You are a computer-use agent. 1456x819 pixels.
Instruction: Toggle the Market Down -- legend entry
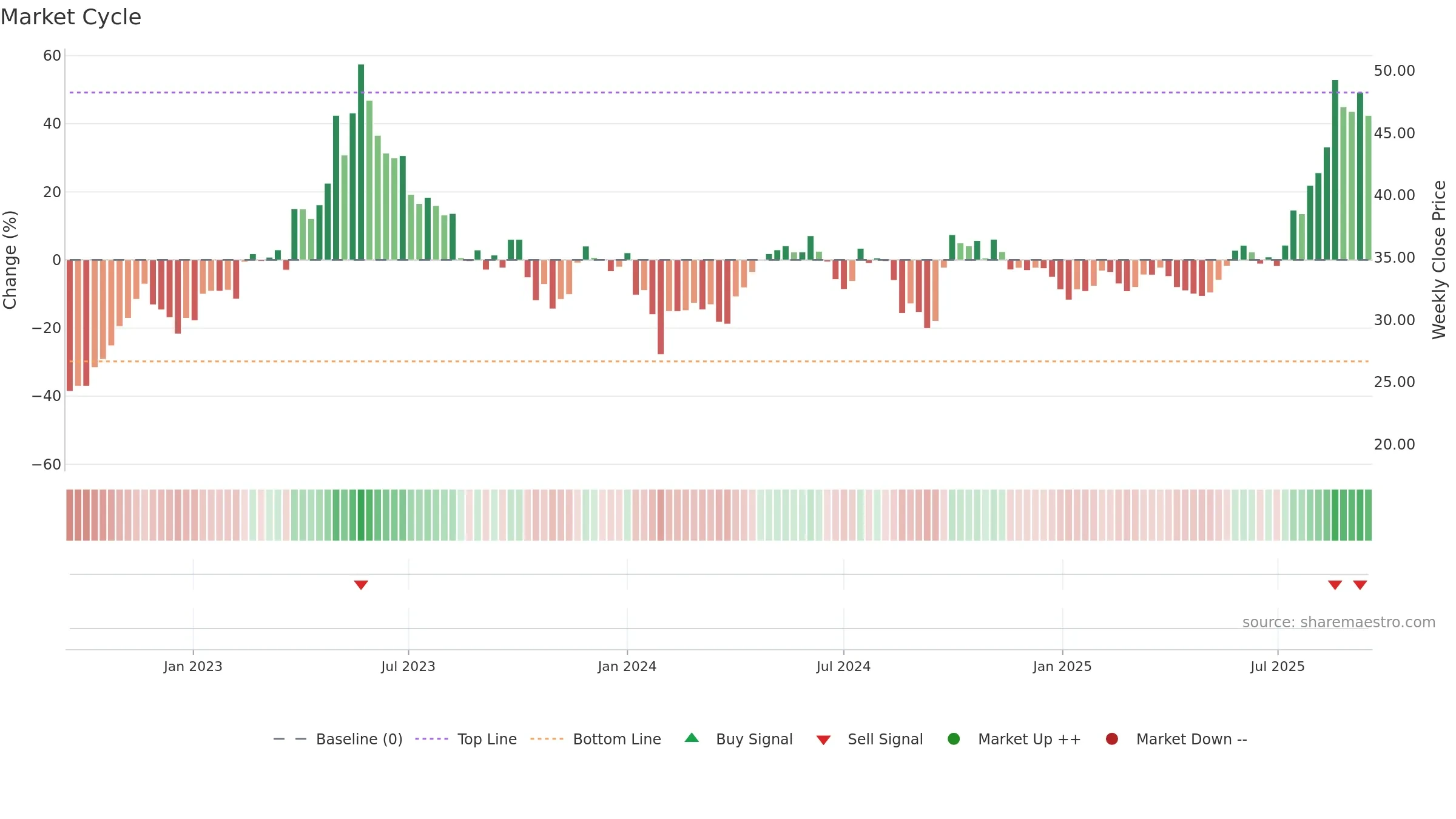point(1176,739)
